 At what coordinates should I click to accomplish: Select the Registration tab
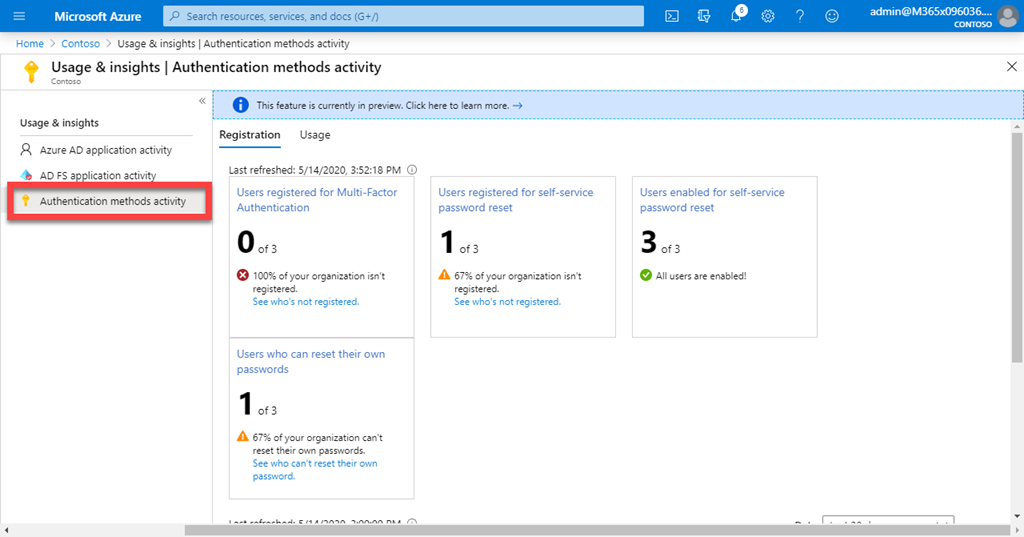click(250, 135)
